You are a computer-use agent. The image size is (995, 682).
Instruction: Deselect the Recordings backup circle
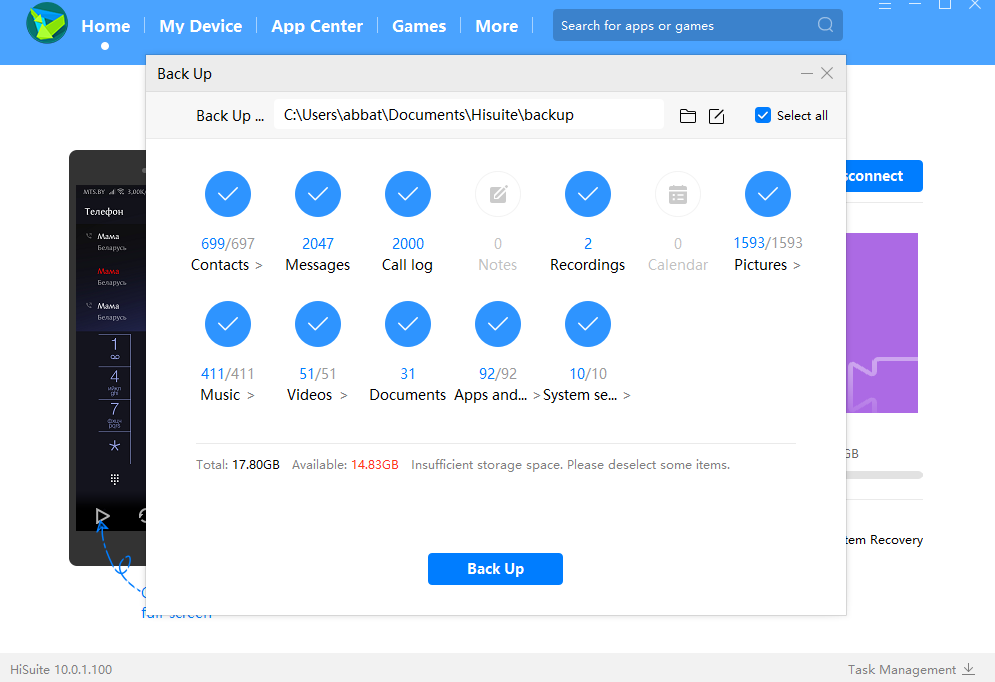588,194
